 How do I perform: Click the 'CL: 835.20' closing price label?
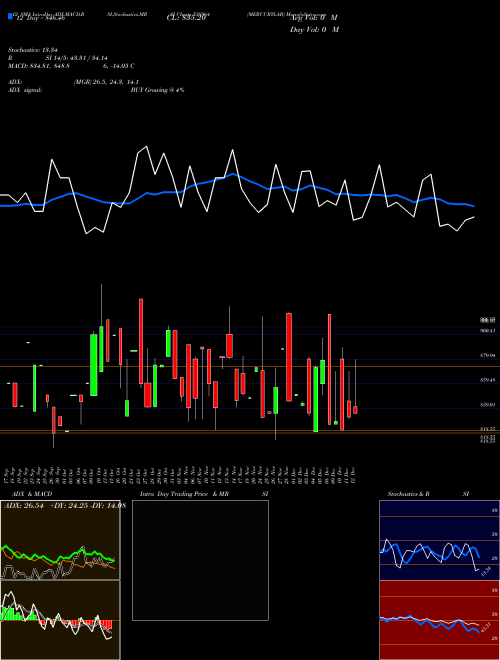click(186, 18)
